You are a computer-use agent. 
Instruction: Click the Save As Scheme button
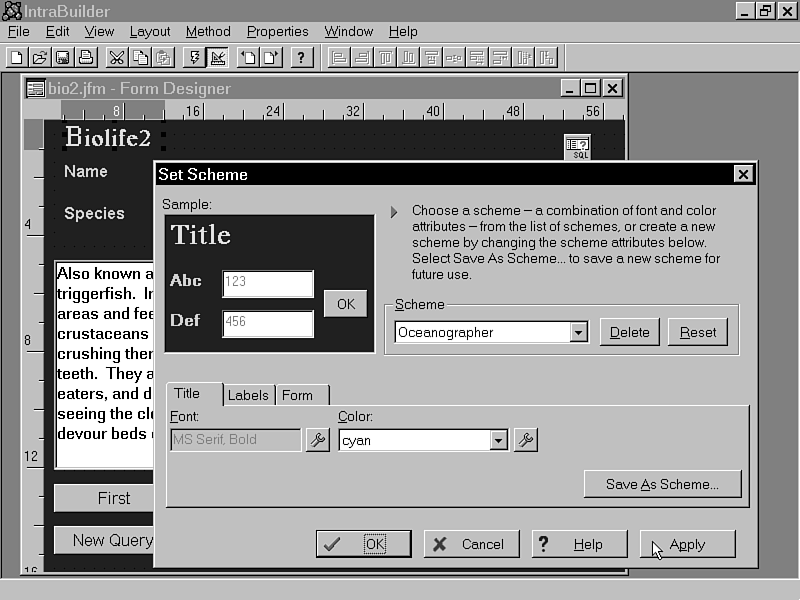(662, 484)
